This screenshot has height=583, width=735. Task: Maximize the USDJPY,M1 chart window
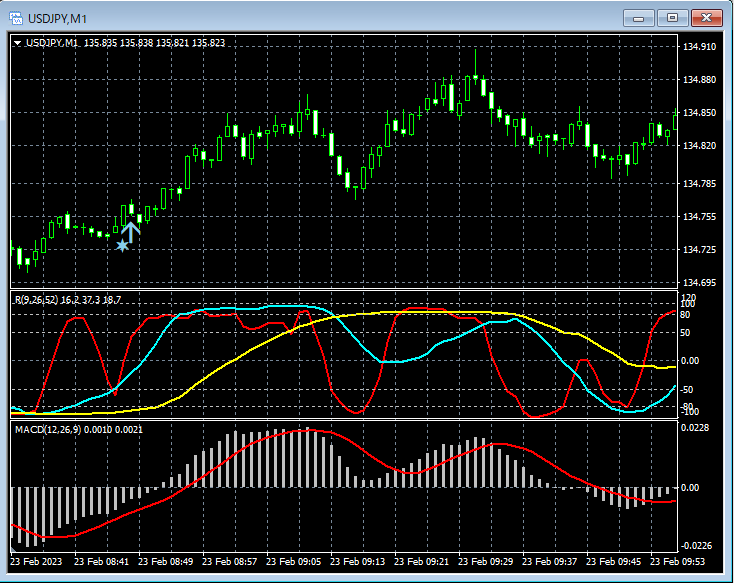coord(672,18)
